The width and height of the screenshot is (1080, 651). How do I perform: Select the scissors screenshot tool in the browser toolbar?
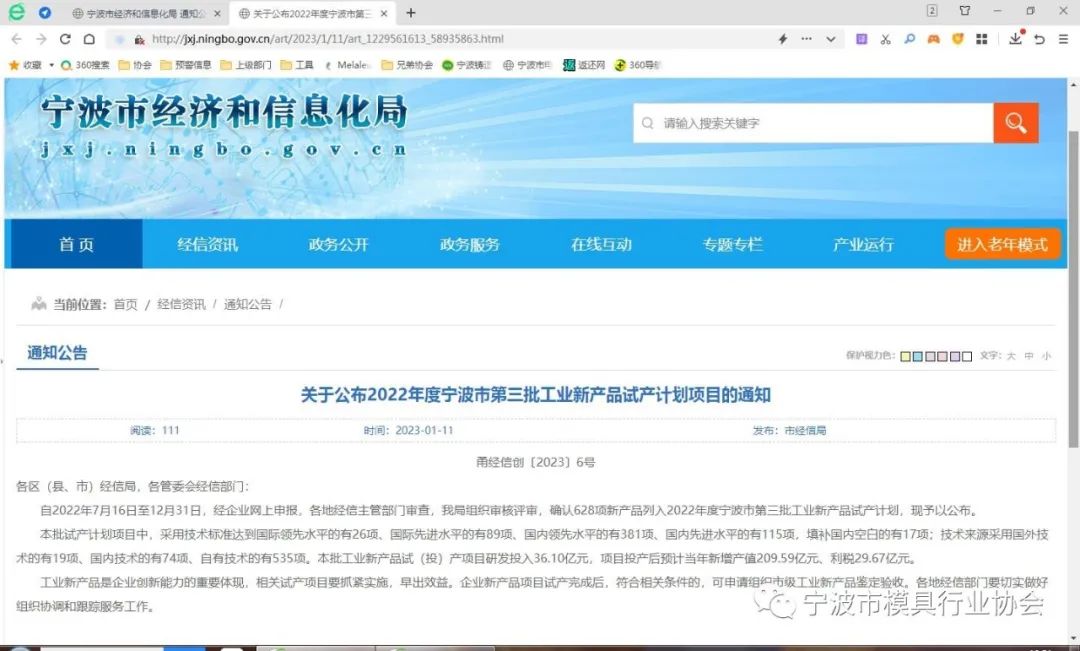pos(886,39)
